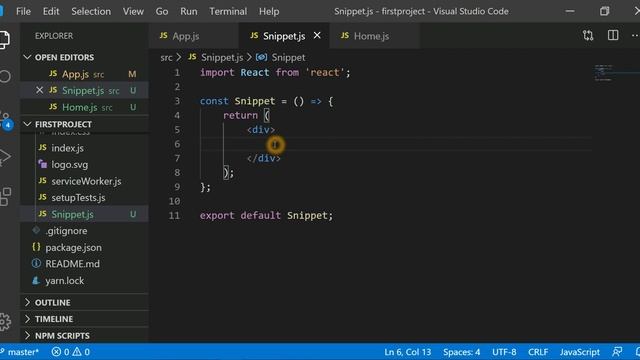Select App.js in Open Editors
Viewport: 640px width, 360px height.
[85, 74]
